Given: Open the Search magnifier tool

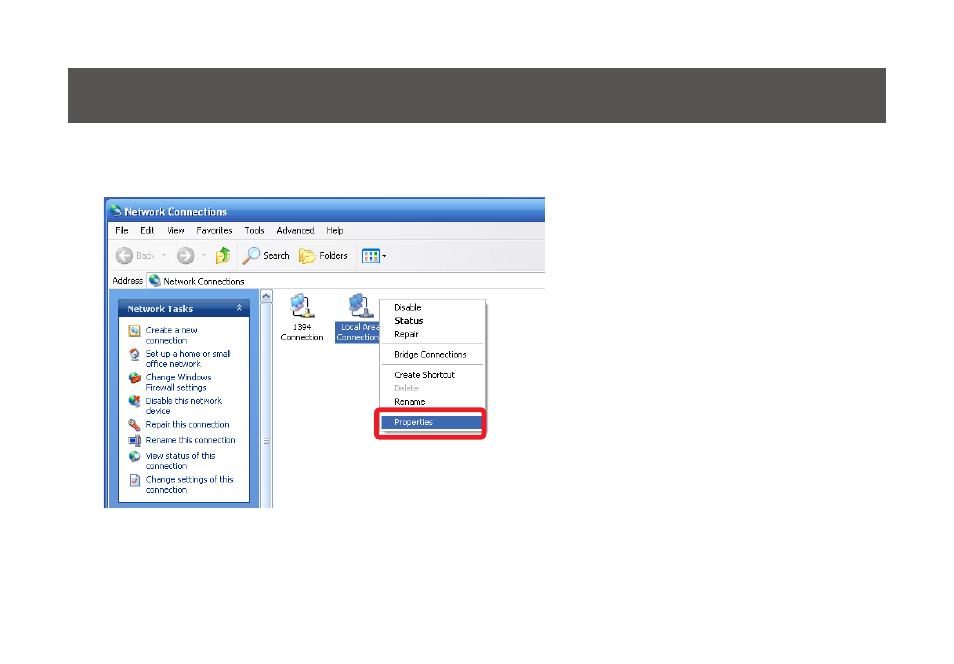Looking at the screenshot, I should click(x=266, y=256).
